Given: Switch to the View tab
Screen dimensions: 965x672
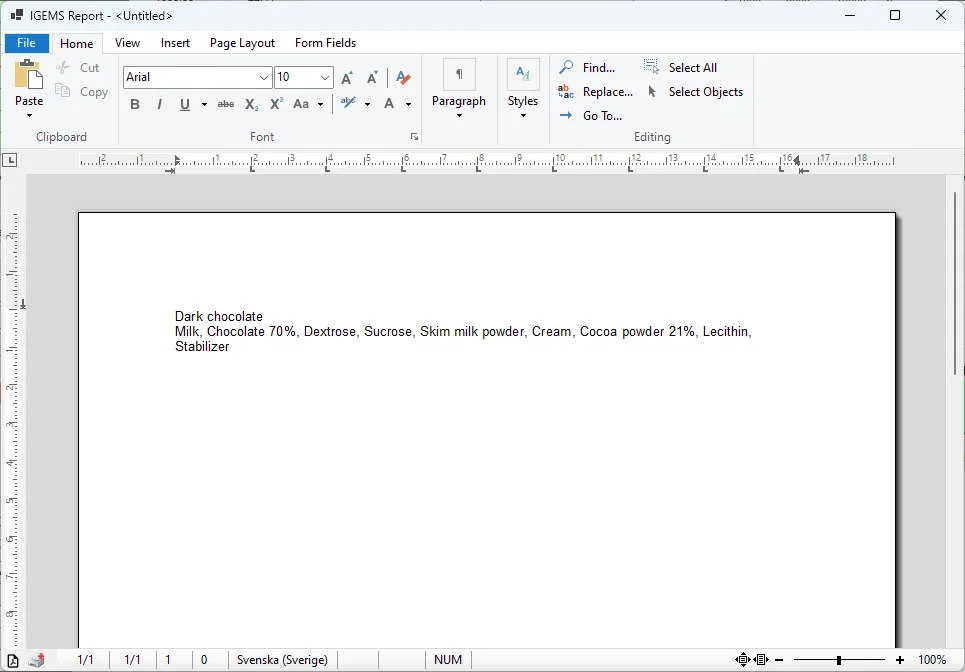Looking at the screenshot, I should click(127, 43).
